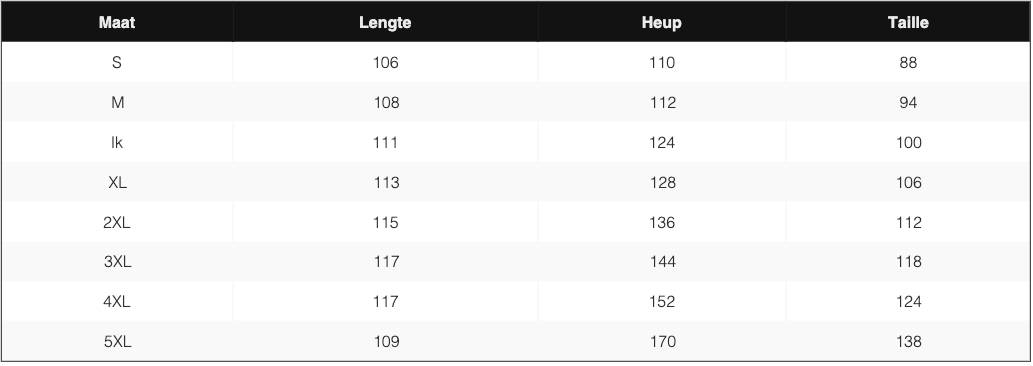Click length value 106 for size S
The width and height of the screenshot is (1033, 366).
385,63
